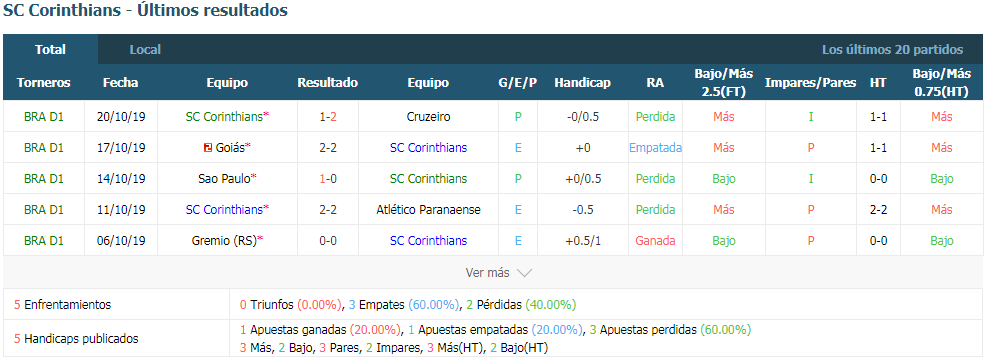
Task: Click the Impares/Pares column header
Action: [x=811, y=83]
